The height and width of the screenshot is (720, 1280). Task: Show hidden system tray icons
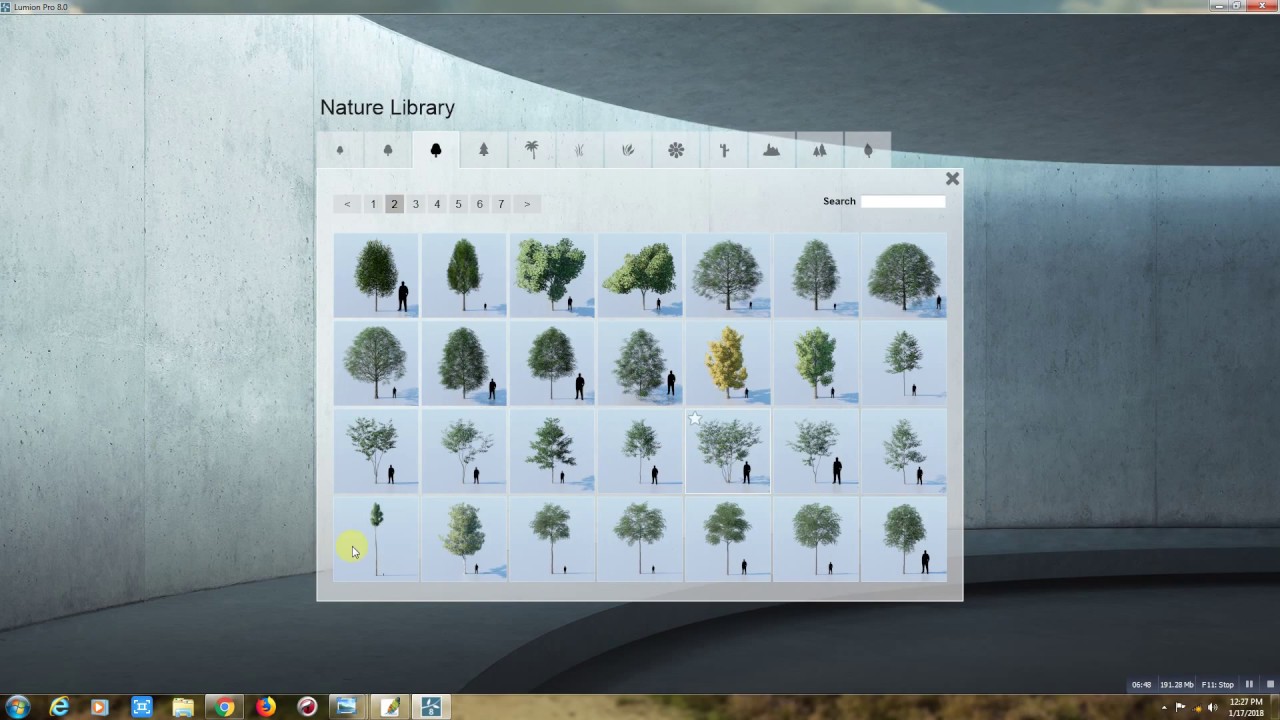pyautogui.click(x=1163, y=707)
